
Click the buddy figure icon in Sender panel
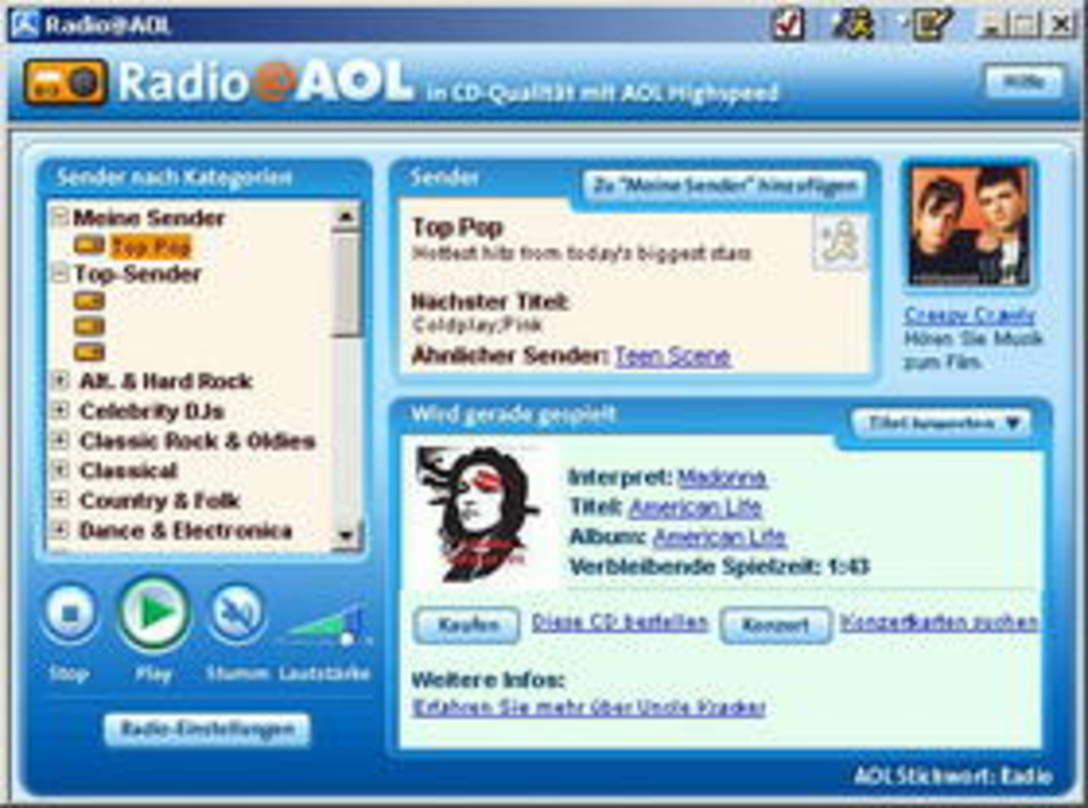pyautogui.click(x=840, y=243)
